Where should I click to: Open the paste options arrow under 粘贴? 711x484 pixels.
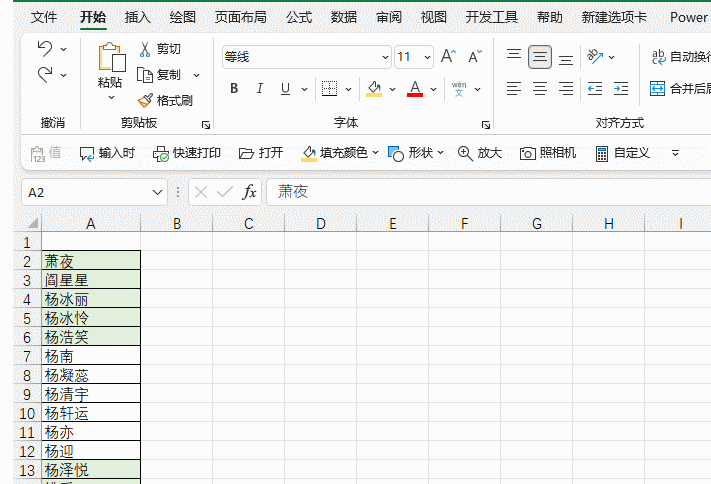111,98
